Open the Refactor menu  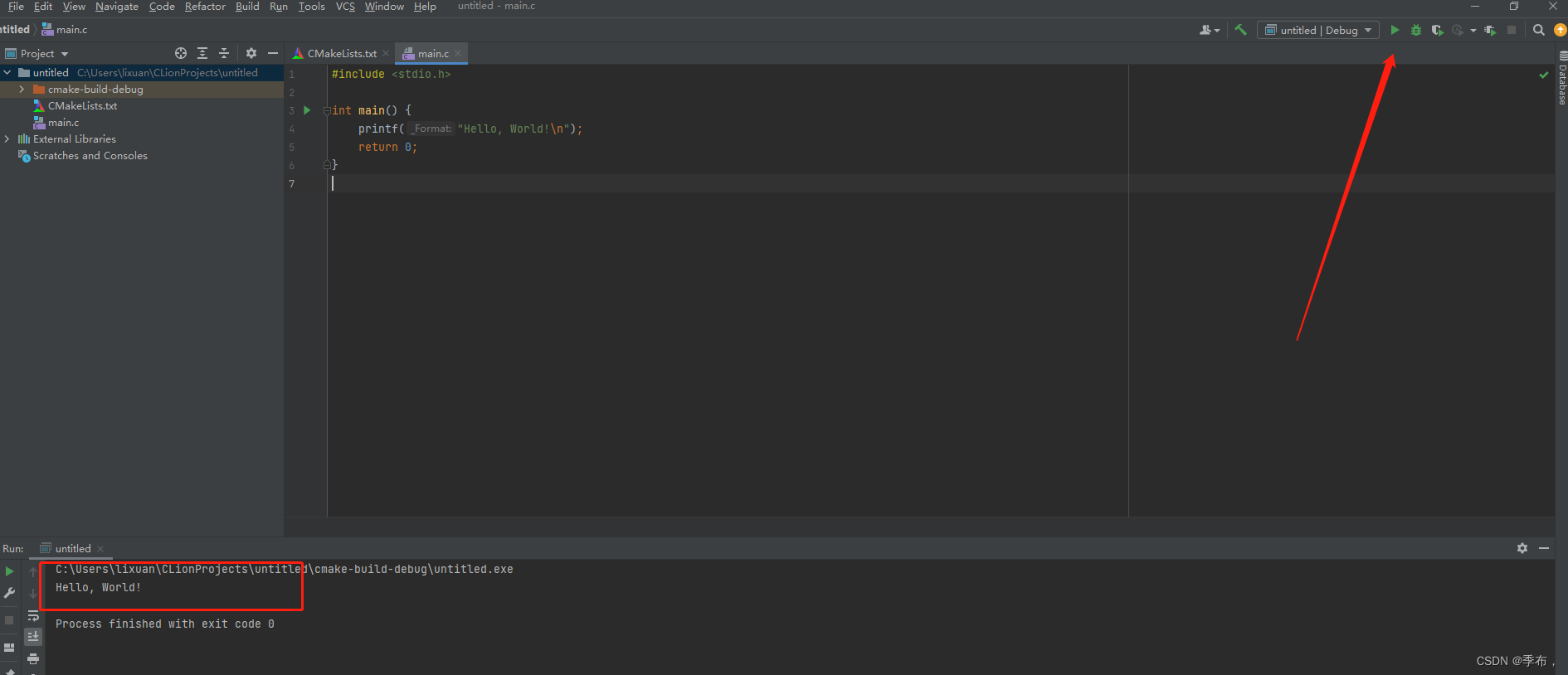click(205, 7)
